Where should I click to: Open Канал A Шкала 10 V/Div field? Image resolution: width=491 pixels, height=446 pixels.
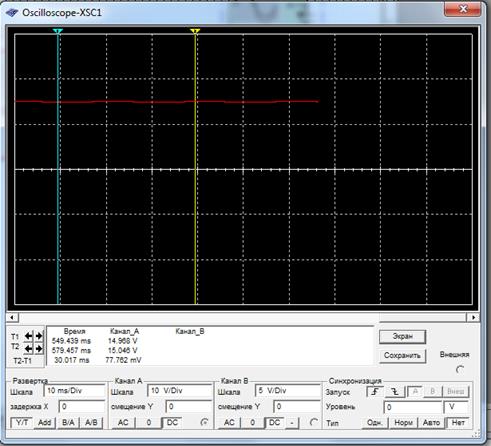point(179,391)
